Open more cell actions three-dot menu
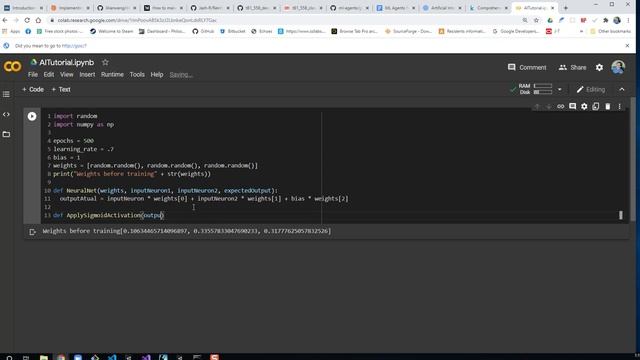The height and width of the screenshot is (360, 640). 619,107
